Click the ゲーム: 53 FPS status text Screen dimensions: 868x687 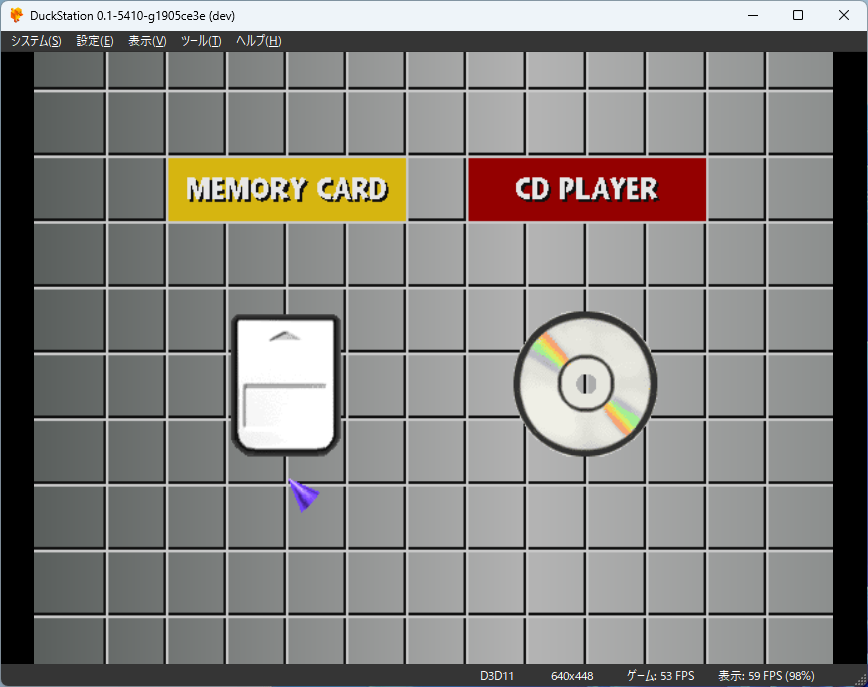click(660, 676)
